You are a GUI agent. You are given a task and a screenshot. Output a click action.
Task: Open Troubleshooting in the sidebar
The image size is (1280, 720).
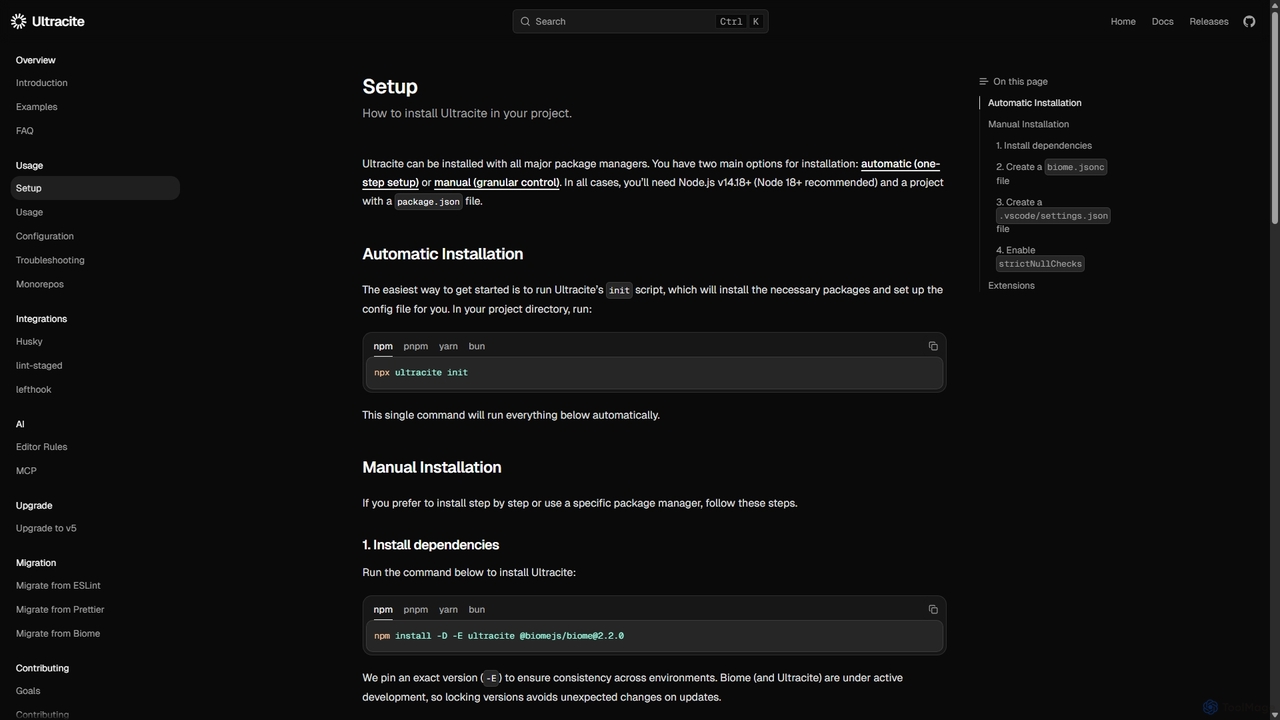(x=50, y=260)
